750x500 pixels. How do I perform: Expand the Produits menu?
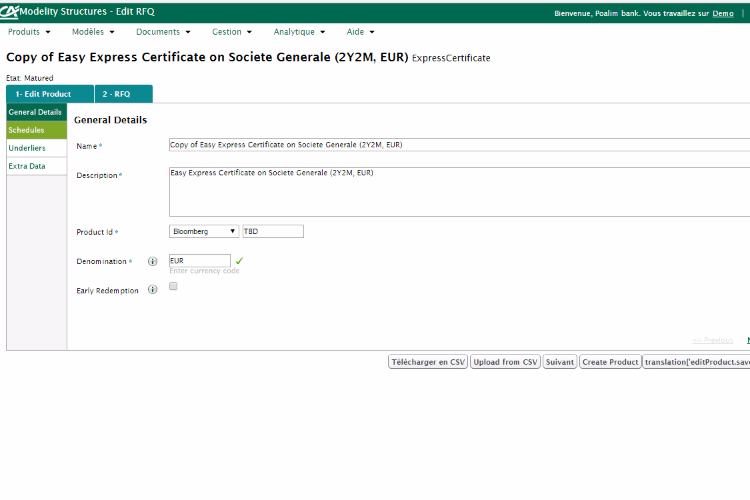point(29,32)
